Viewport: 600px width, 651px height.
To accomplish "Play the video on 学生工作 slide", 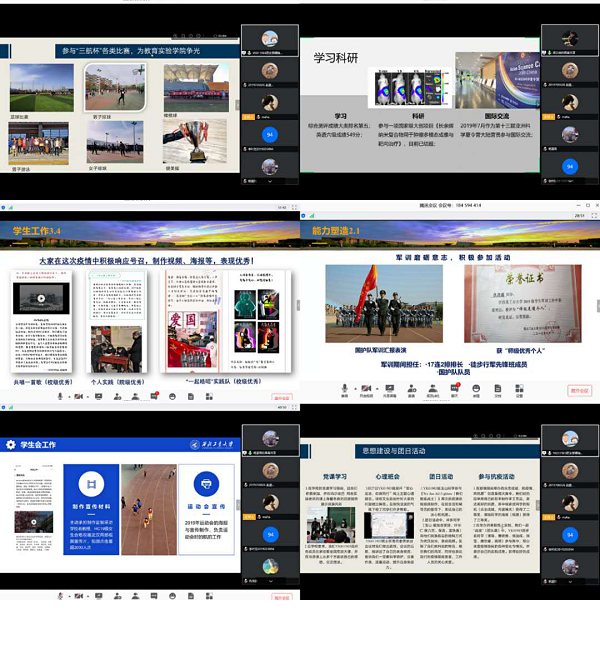I will pos(40,298).
